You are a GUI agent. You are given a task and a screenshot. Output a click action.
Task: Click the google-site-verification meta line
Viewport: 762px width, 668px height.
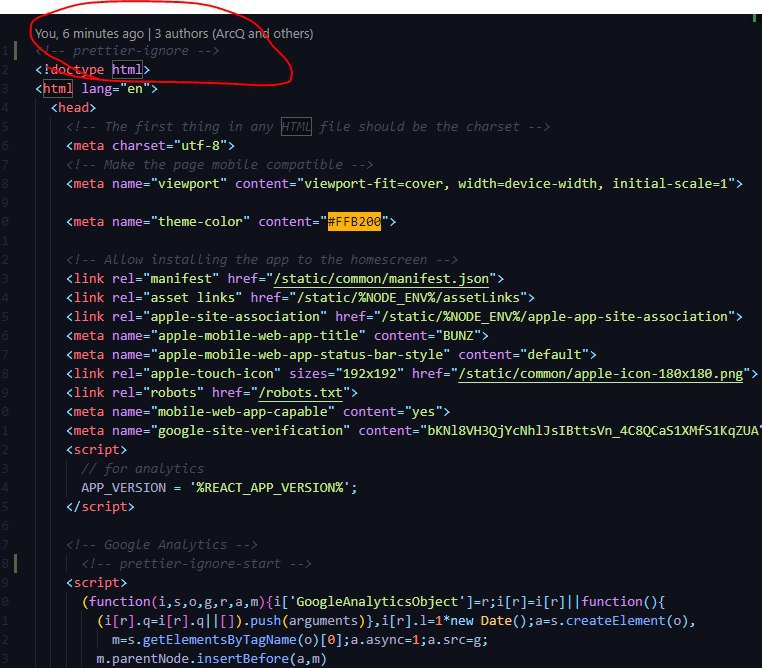(413, 430)
